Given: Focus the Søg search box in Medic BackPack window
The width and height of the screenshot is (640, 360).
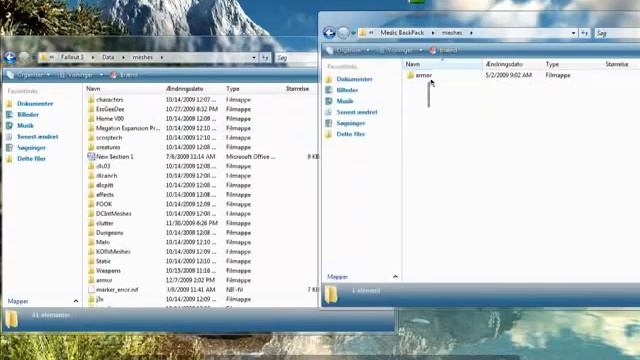Looking at the screenshot, I should click(x=616, y=33).
